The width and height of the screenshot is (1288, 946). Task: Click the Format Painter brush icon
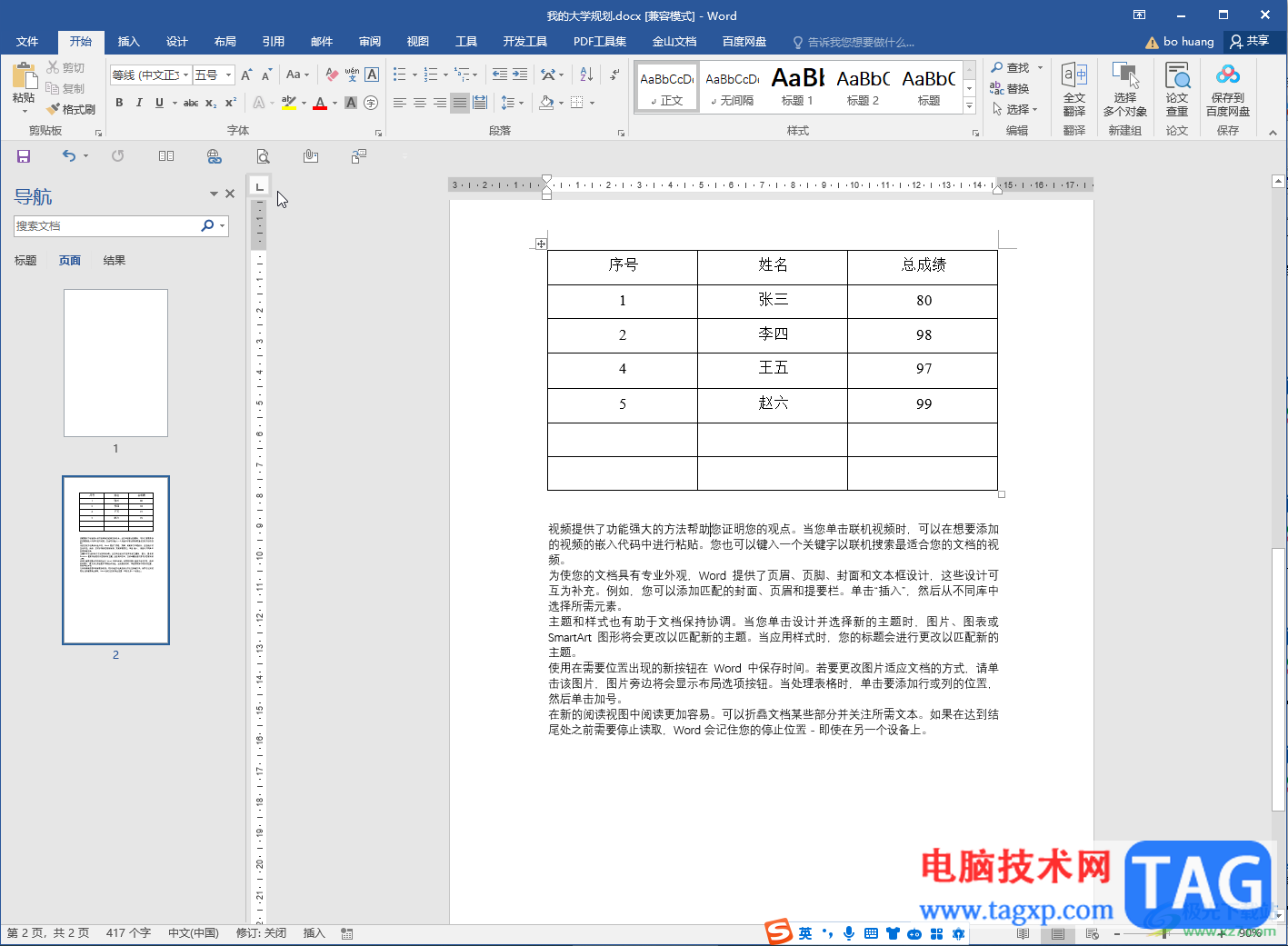click(54, 109)
